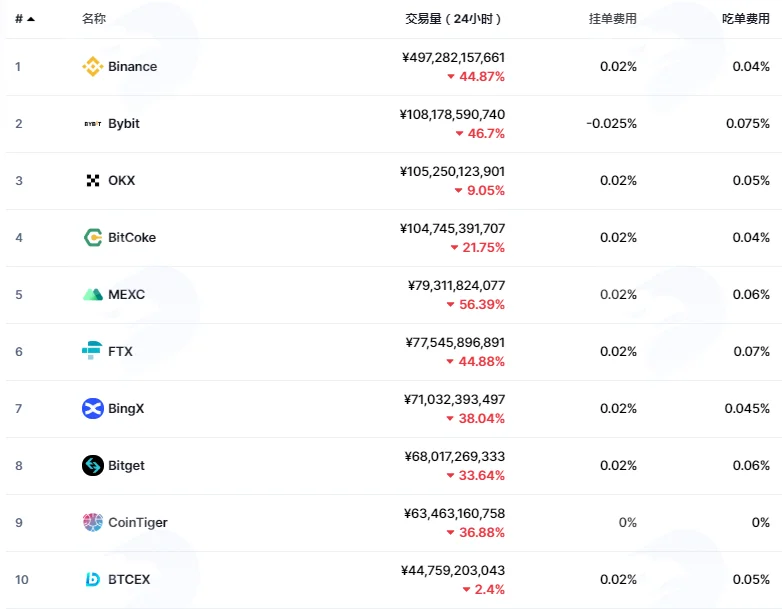782x609 pixels.
Task: Sort by the # rank column arrow
Action: coord(31,19)
